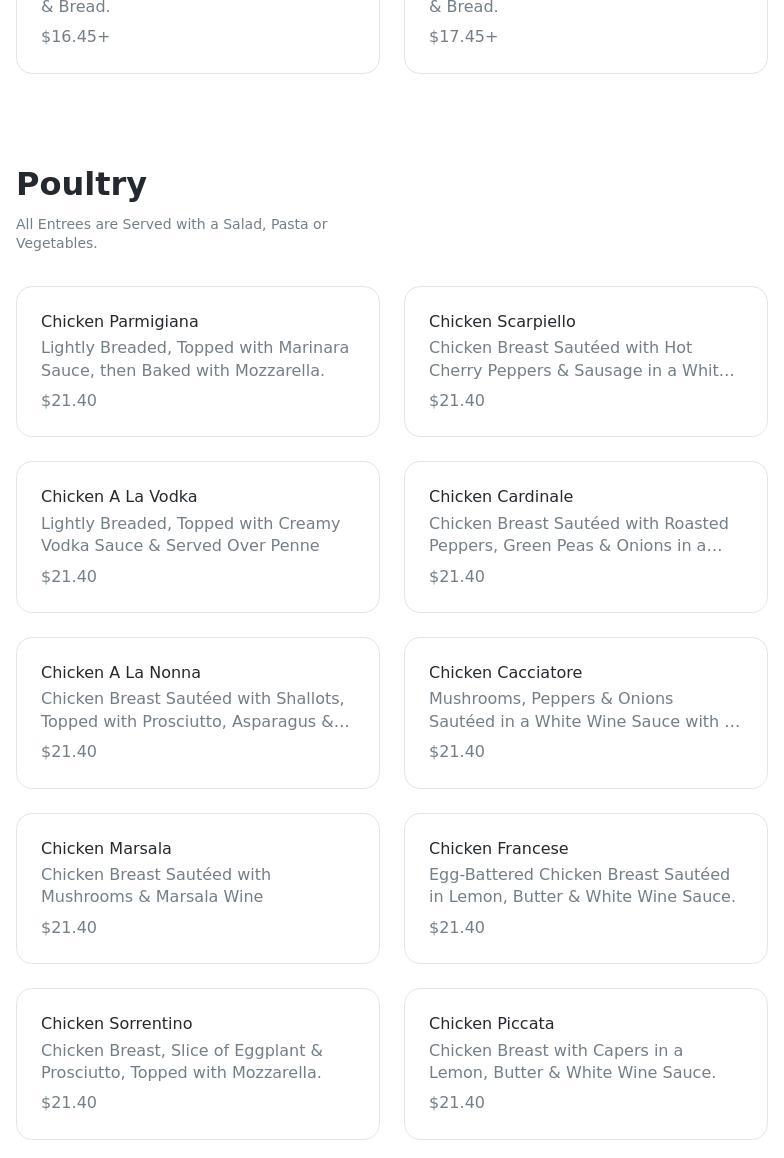Click the price under Chicken Piccata
The image size is (784, 1158).
[457, 1103]
